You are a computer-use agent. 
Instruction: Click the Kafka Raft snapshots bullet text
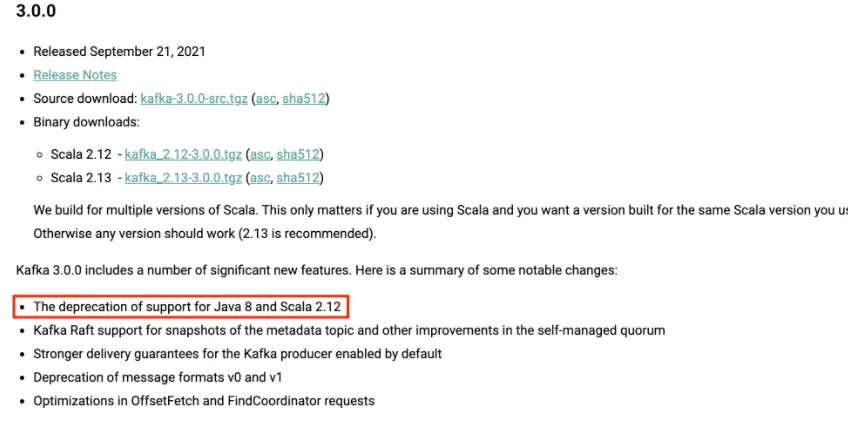(349, 330)
